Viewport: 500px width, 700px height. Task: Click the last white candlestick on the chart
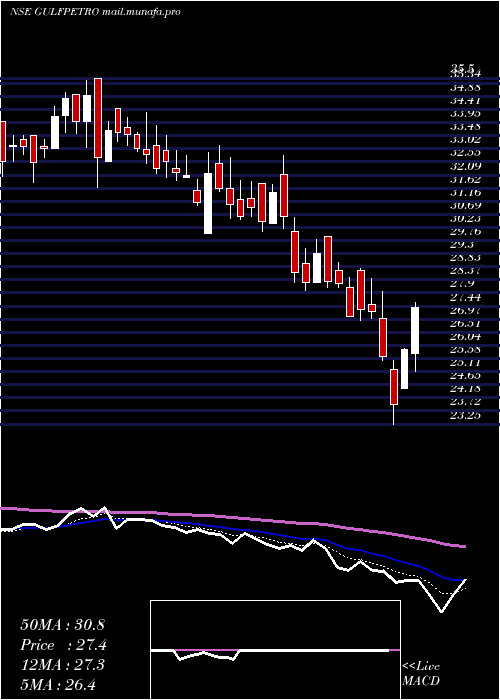click(x=415, y=330)
